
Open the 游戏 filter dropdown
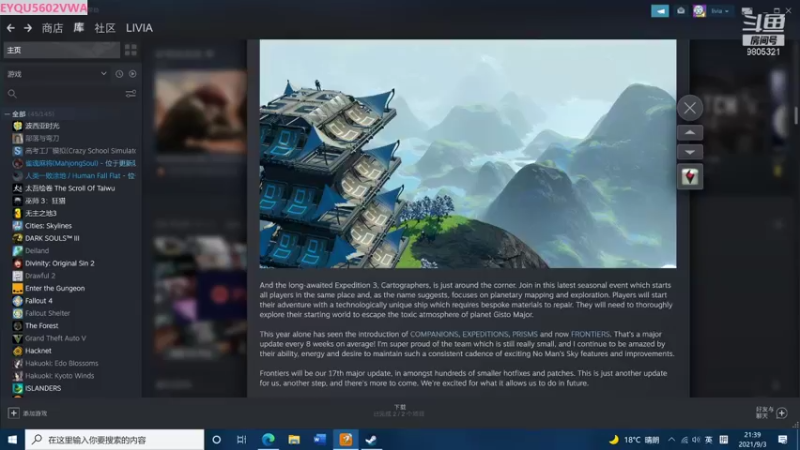pyautogui.click(x=57, y=74)
